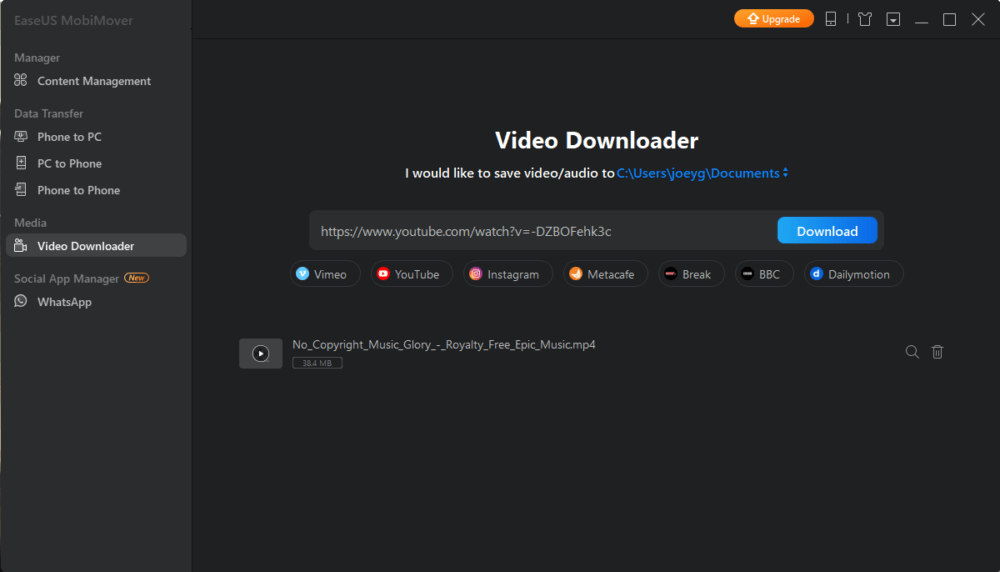The height and width of the screenshot is (572, 1000).
Task: Click the Phone to Phone icon
Action: coord(21,189)
